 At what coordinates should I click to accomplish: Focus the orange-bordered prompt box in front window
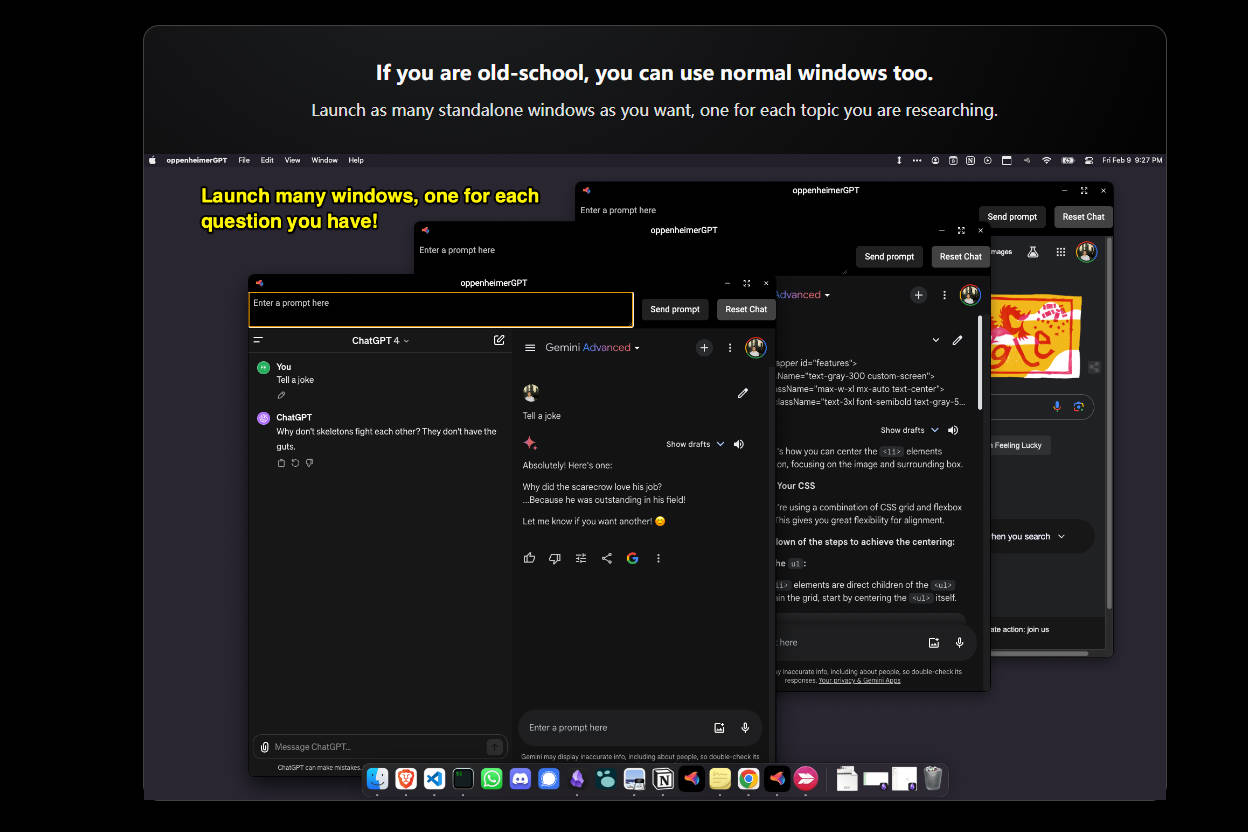point(441,309)
